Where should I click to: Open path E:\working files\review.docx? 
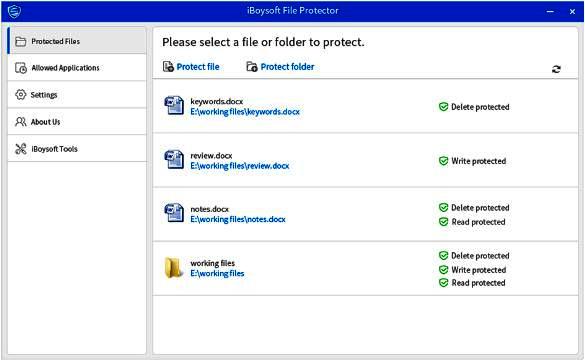point(240,166)
